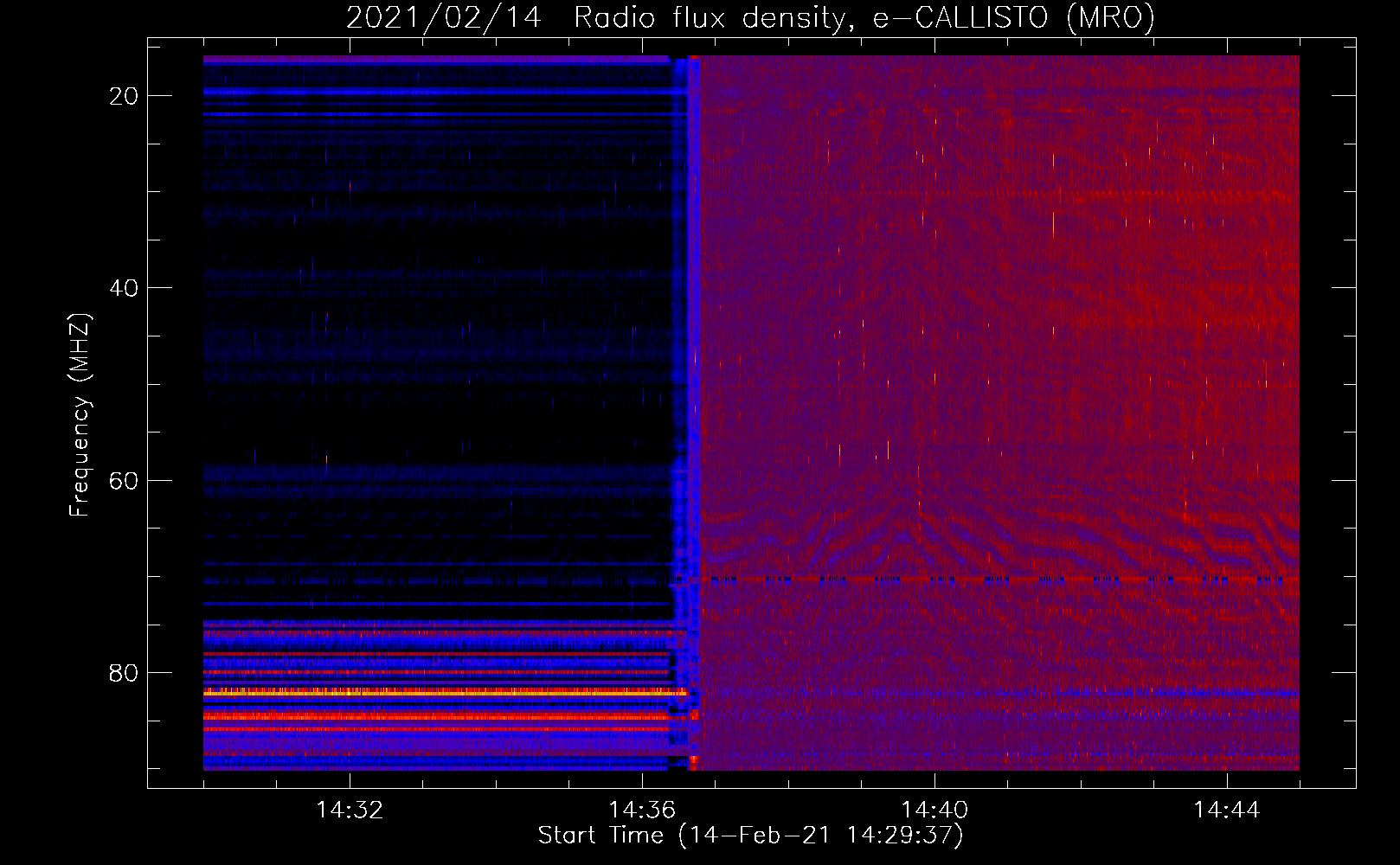Click the 60 MHz frequency tick label
Screen dimensions: 1400x865
coord(124,480)
